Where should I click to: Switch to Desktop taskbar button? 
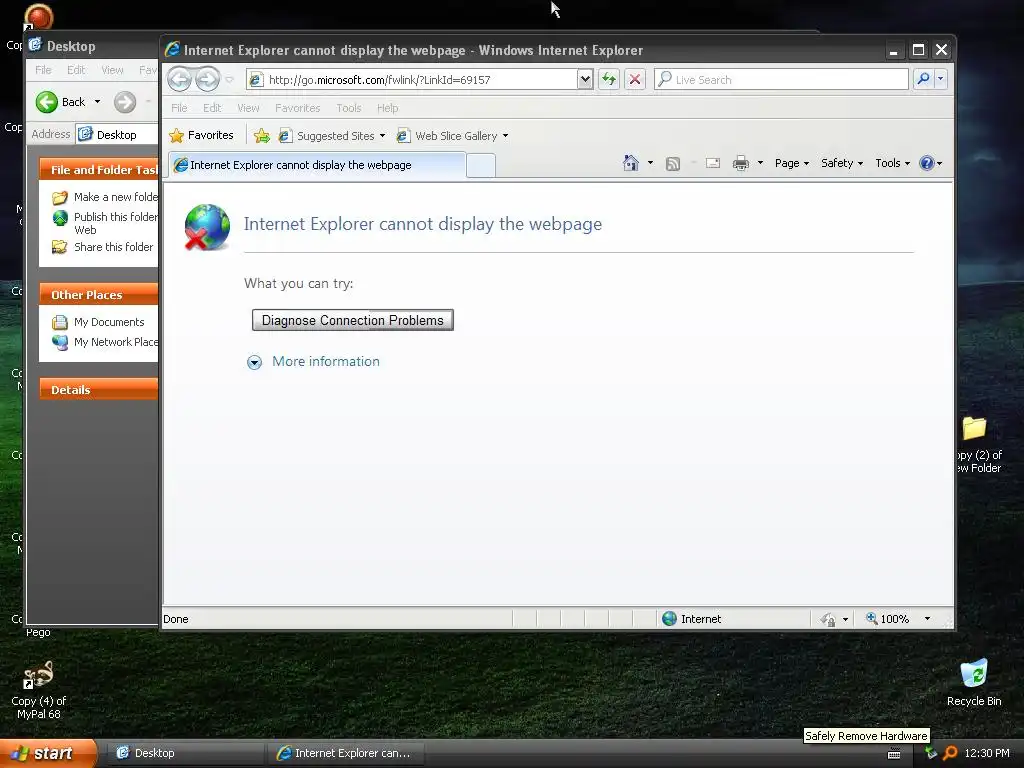(x=184, y=753)
